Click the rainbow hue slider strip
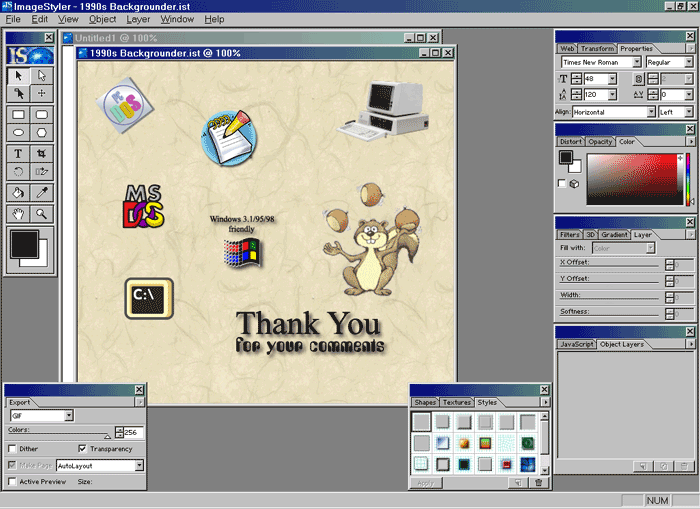This screenshot has height=509, width=700. (688, 179)
